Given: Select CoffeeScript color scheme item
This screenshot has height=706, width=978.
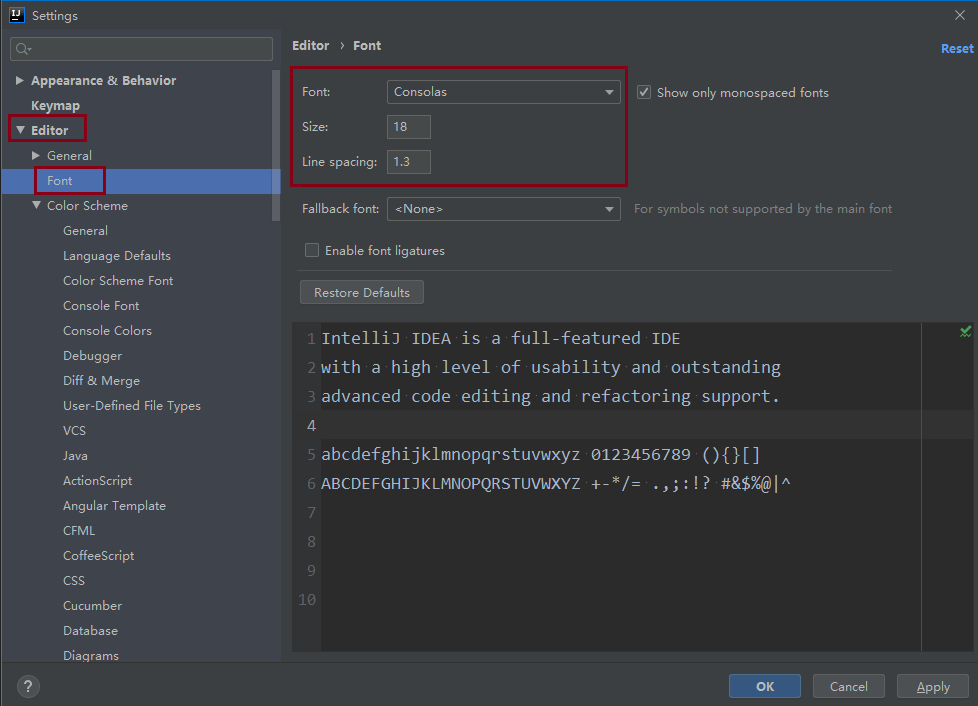Looking at the screenshot, I should (x=99, y=555).
